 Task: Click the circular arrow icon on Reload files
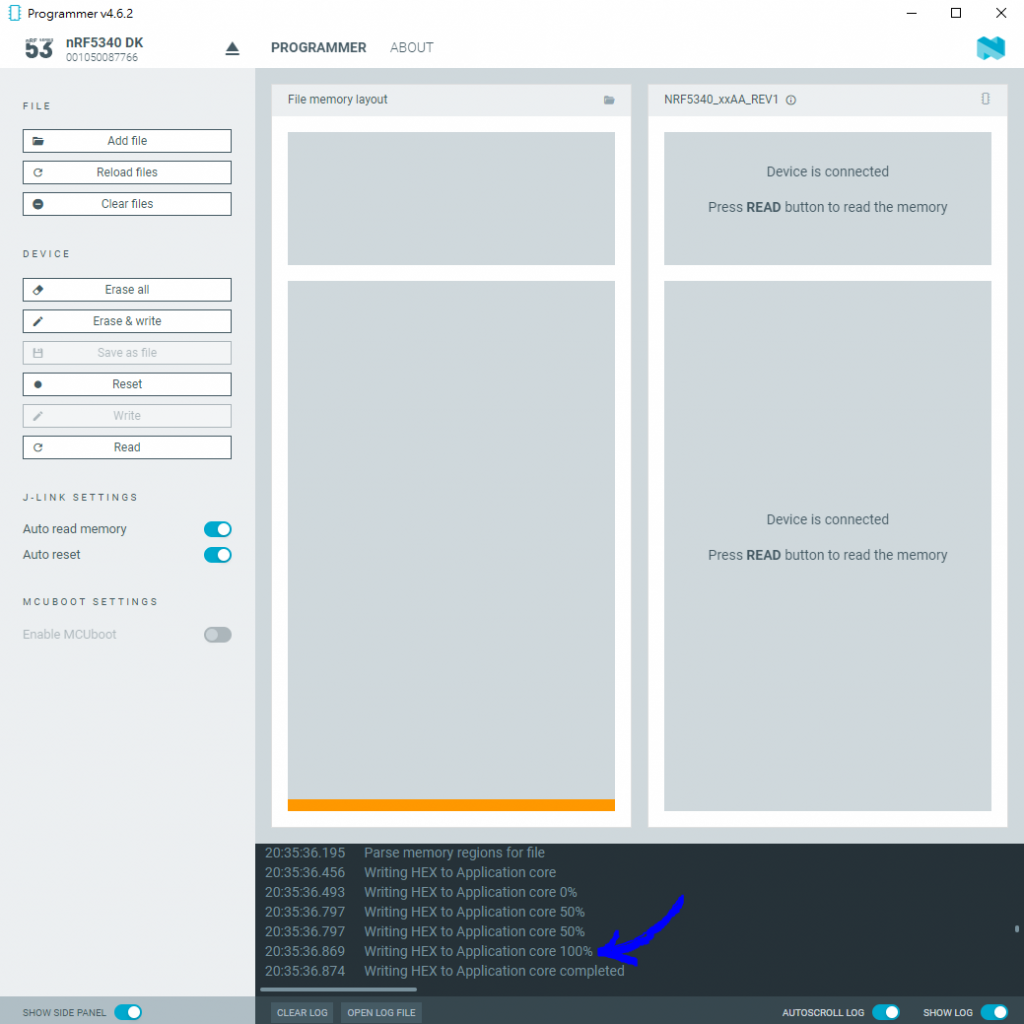(x=38, y=172)
